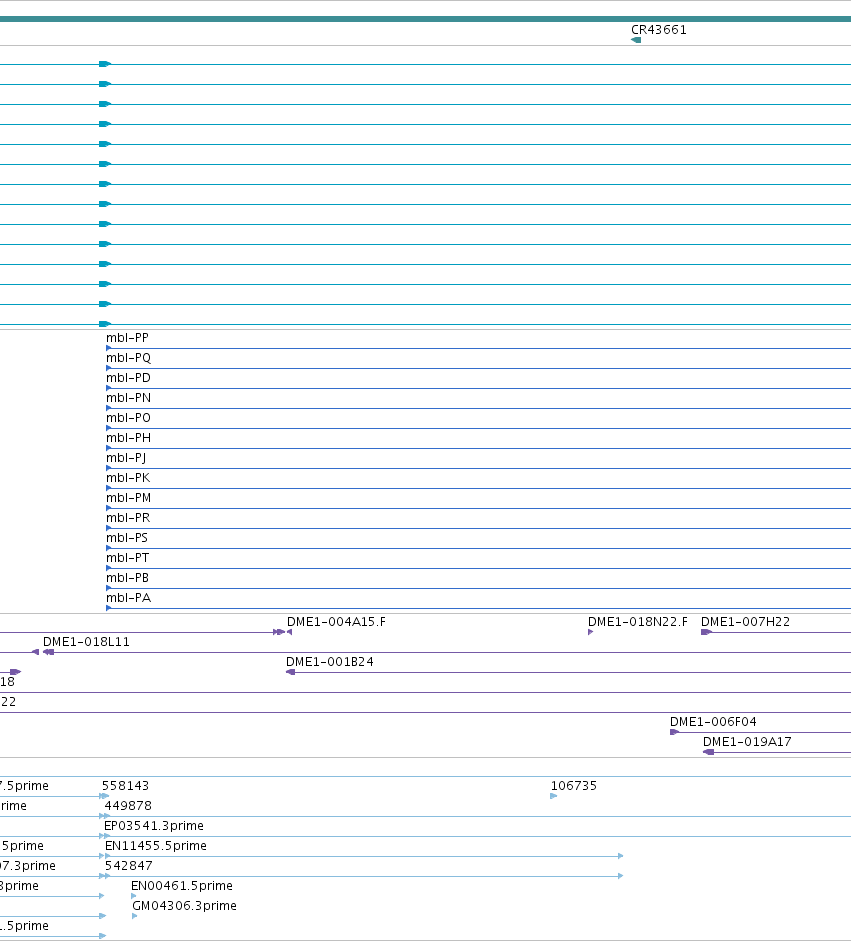Select the mbl-PH transcript label

(128, 437)
